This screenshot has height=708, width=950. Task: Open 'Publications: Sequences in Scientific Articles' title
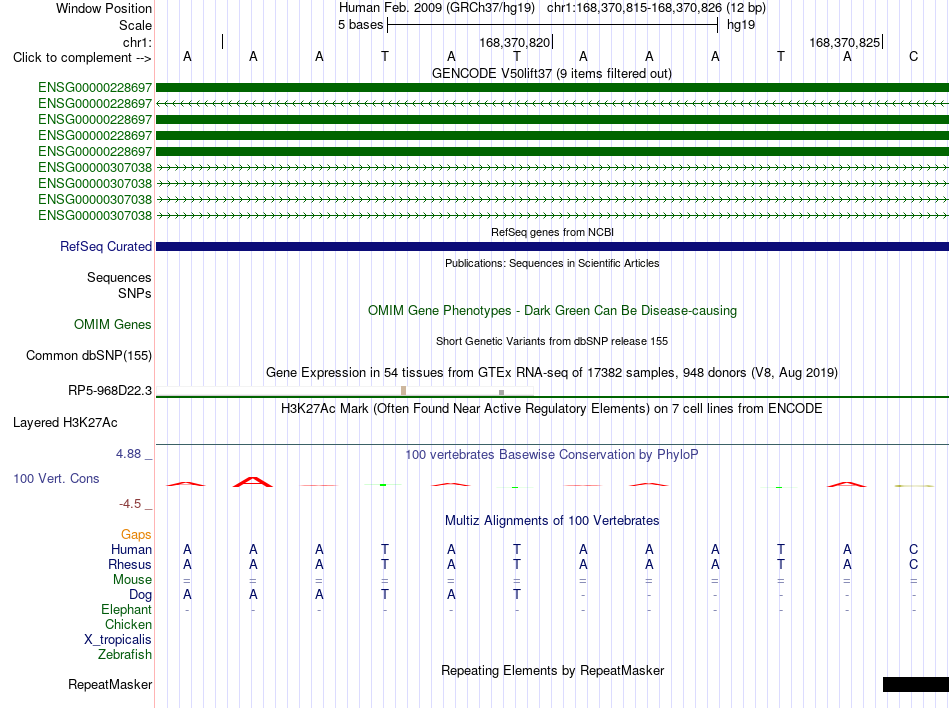(552, 263)
